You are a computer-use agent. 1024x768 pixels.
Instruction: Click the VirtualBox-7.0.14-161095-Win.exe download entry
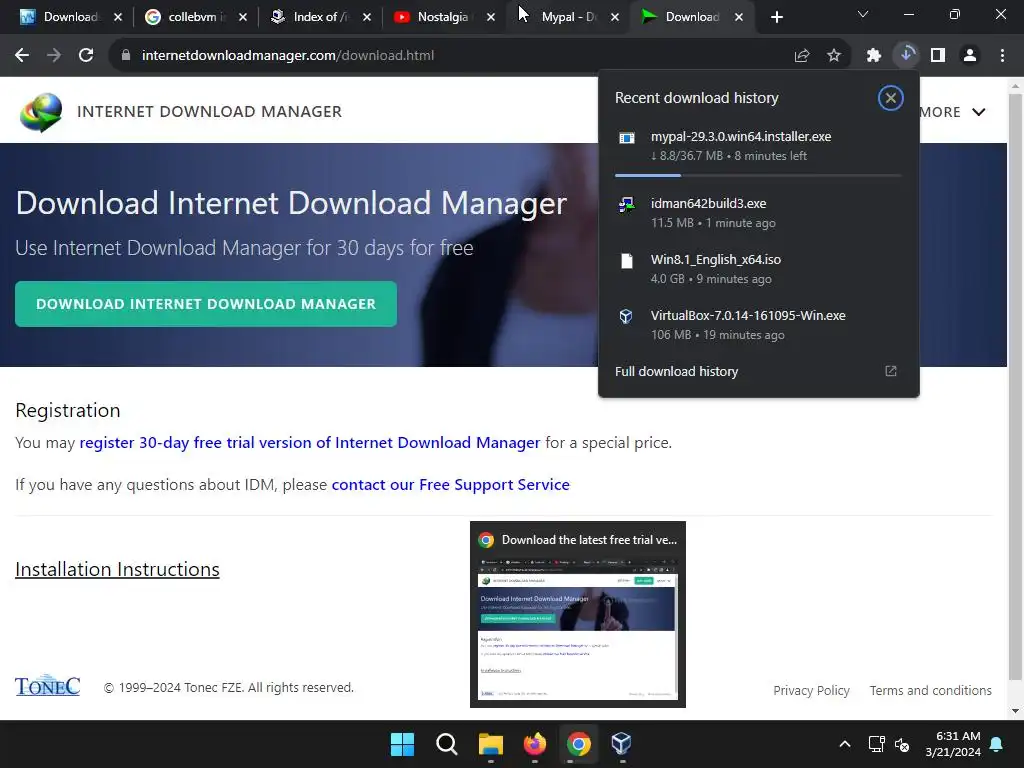pyautogui.click(x=758, y=325)
